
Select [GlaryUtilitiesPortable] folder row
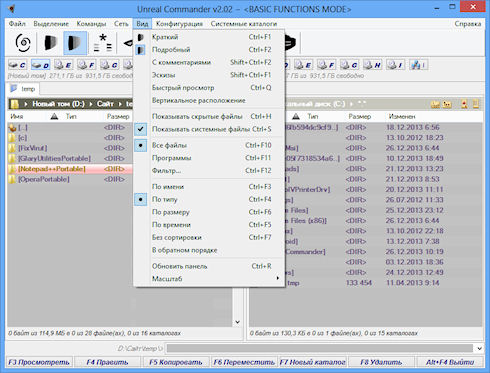70,159
